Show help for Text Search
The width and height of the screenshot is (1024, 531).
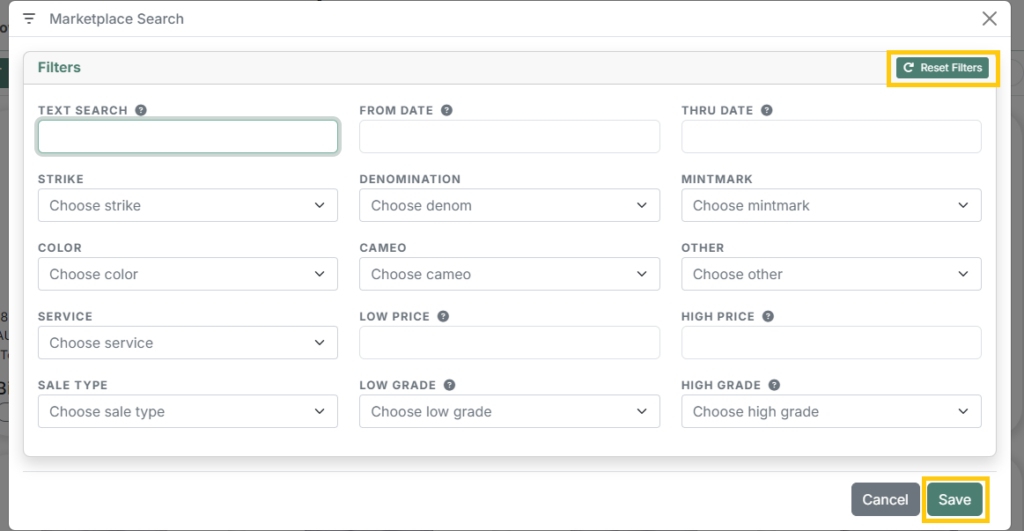(141, 110)
